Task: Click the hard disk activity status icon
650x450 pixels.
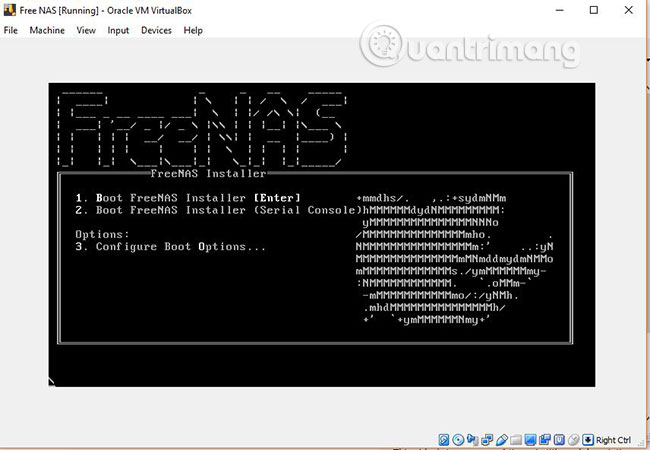Action: [444, 440]
